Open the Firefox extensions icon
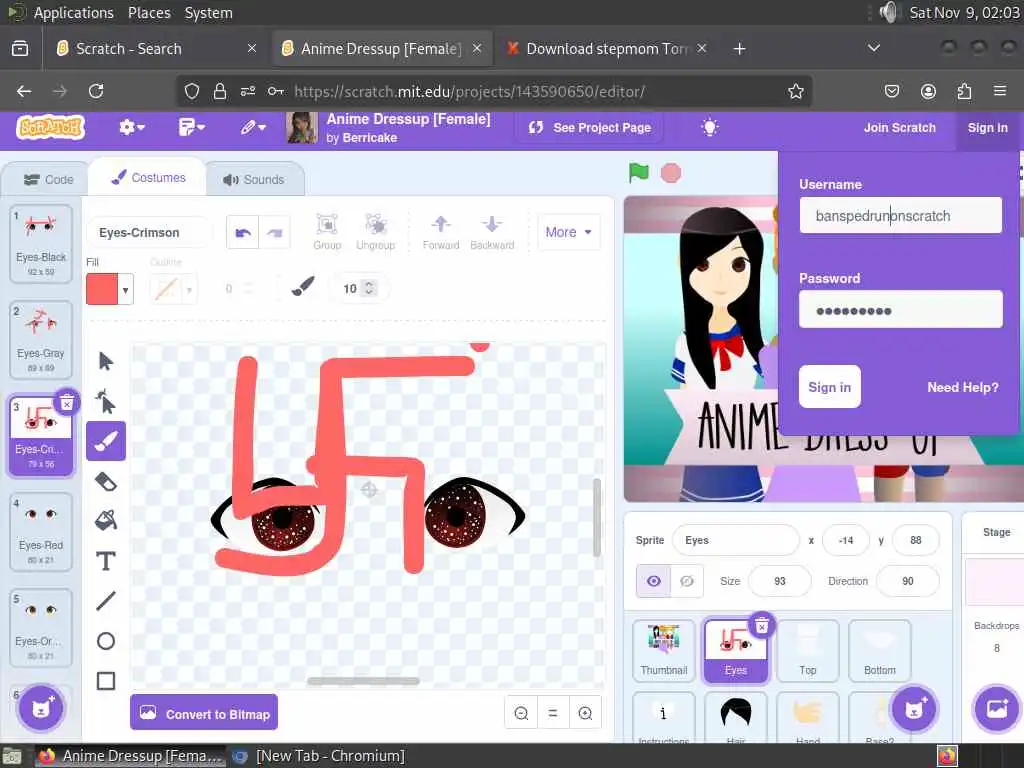The width and height of the screenshot is (1024, 768). [964, 91]
